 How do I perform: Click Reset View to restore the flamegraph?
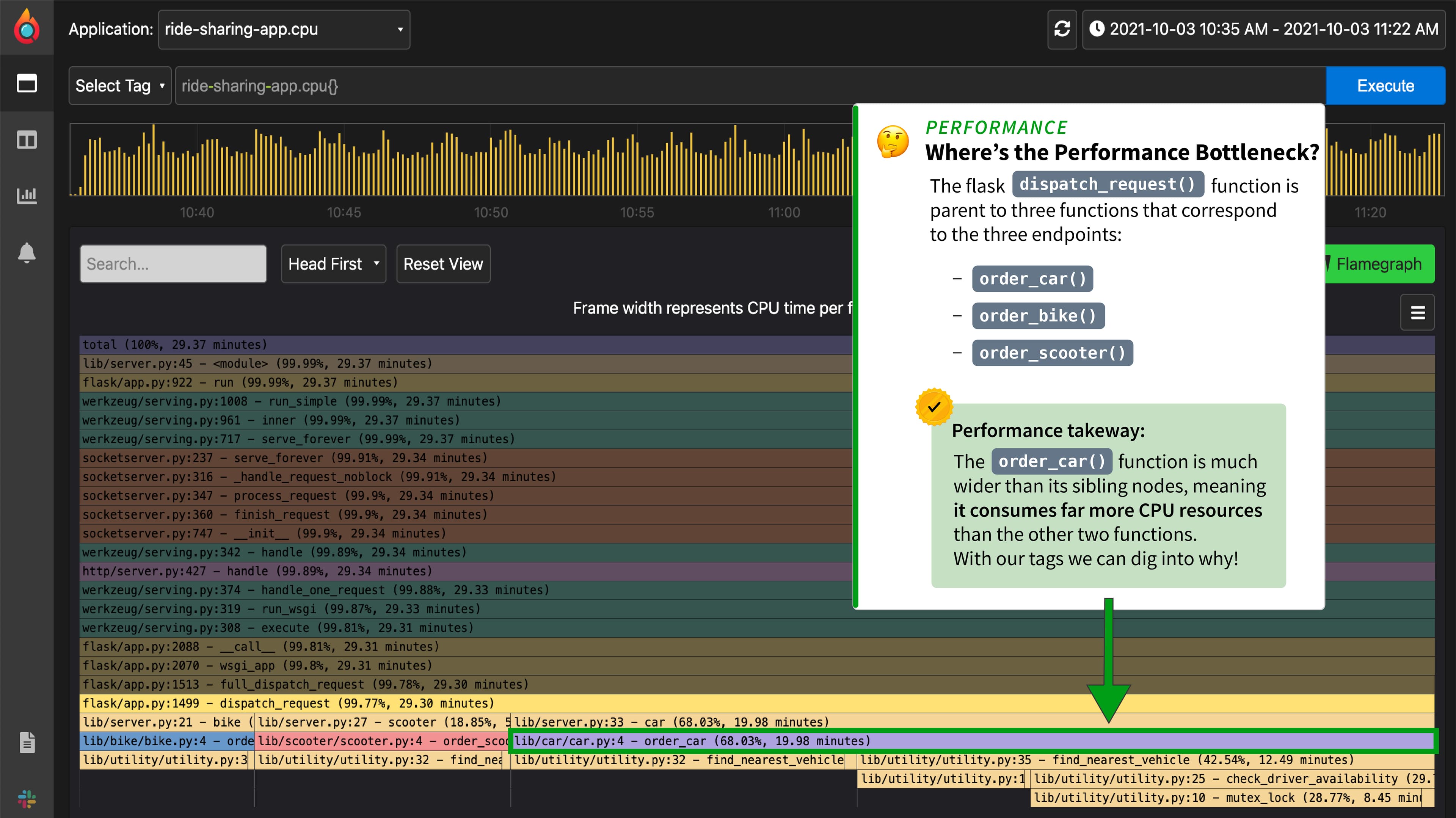[443, 263]
